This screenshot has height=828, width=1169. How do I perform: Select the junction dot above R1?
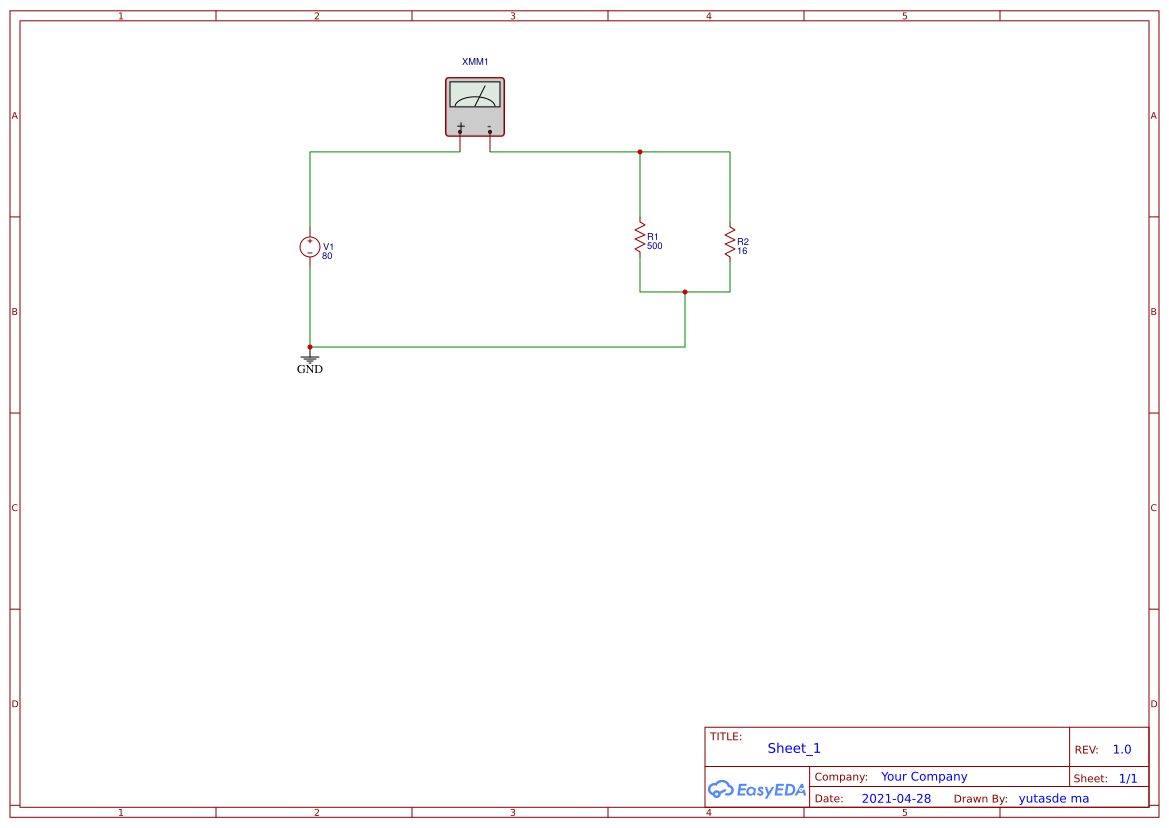coord(640,152)
